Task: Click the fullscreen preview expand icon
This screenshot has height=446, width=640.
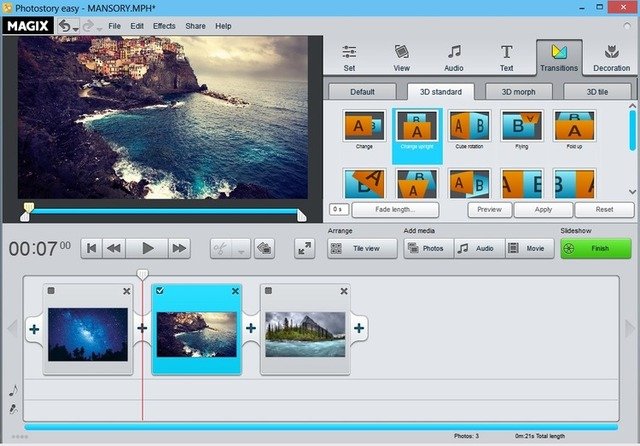Action: [x=304, y=248]
